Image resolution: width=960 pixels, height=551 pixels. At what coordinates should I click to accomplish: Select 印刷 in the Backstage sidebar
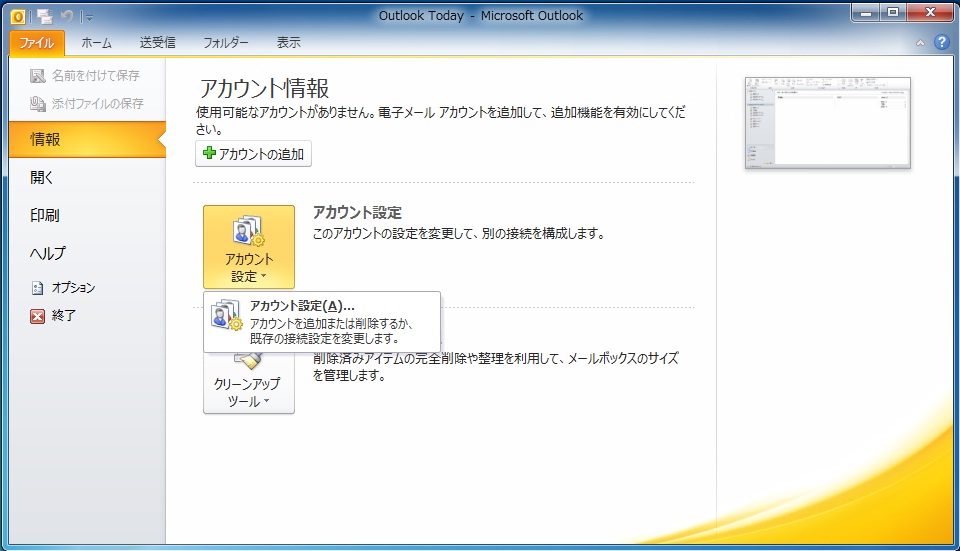(88, 215)
